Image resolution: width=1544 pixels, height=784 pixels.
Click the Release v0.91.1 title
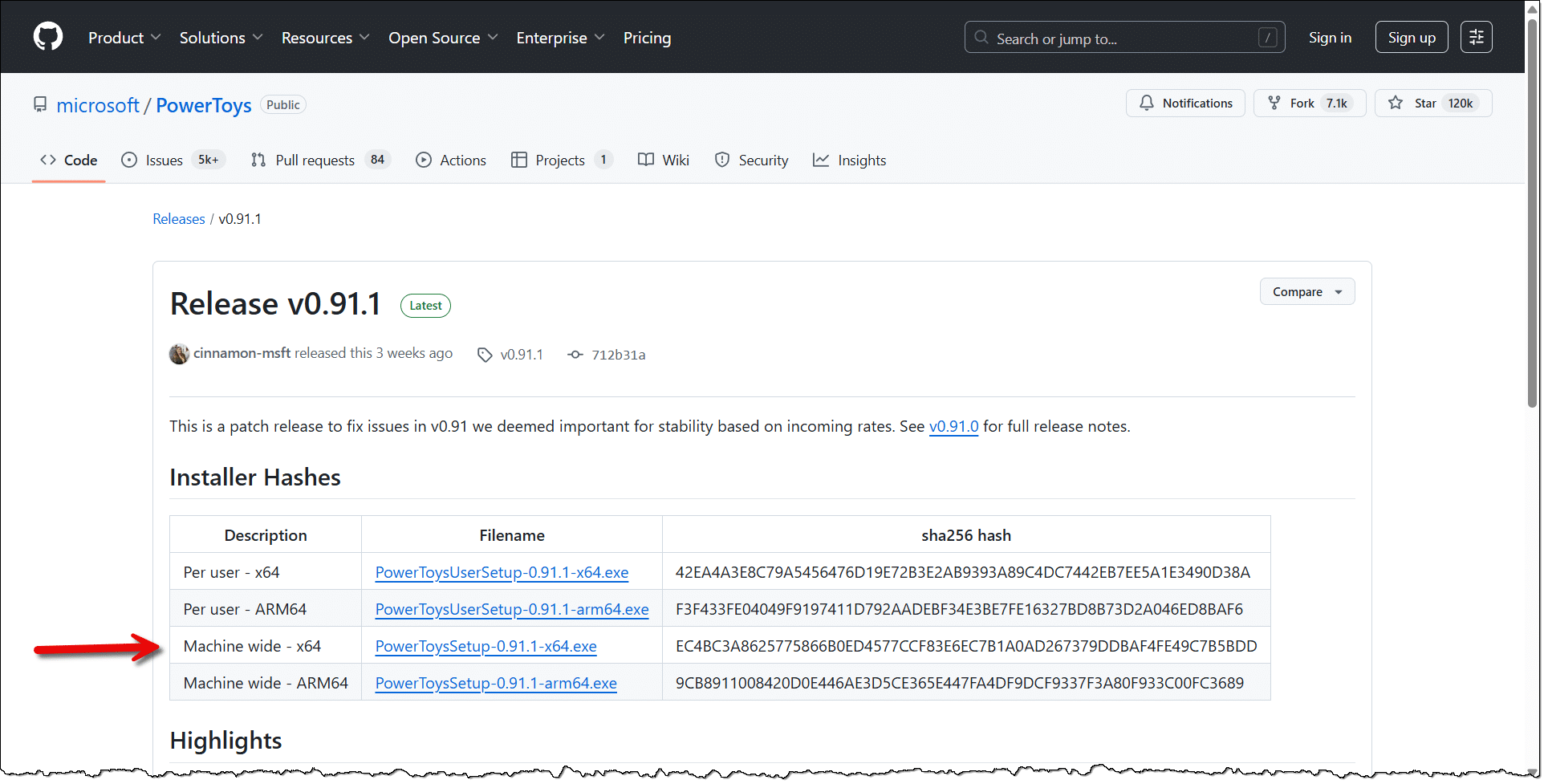pyautogui.click(x=275, y=304)
